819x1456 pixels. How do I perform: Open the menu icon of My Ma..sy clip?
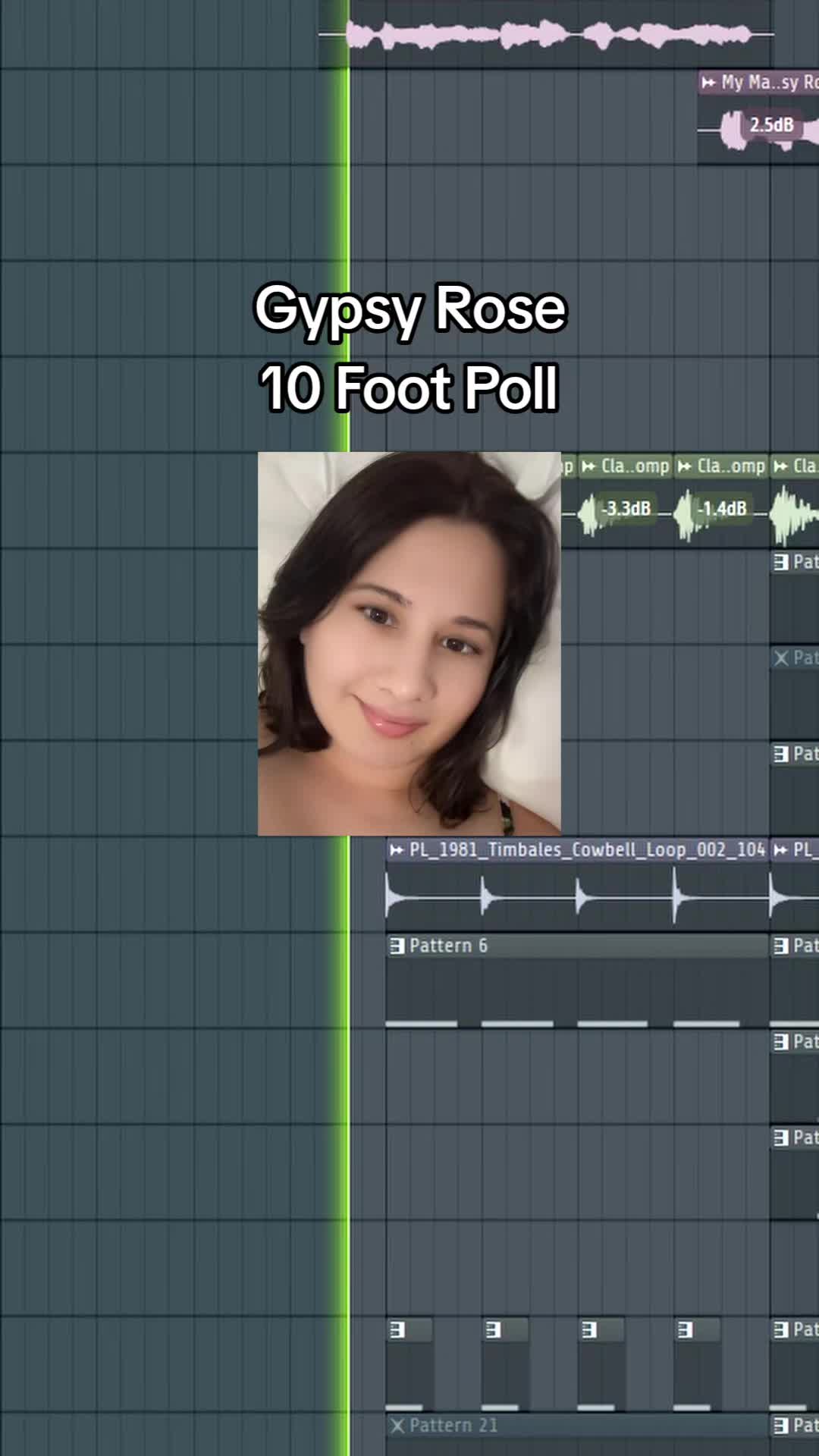709,82
